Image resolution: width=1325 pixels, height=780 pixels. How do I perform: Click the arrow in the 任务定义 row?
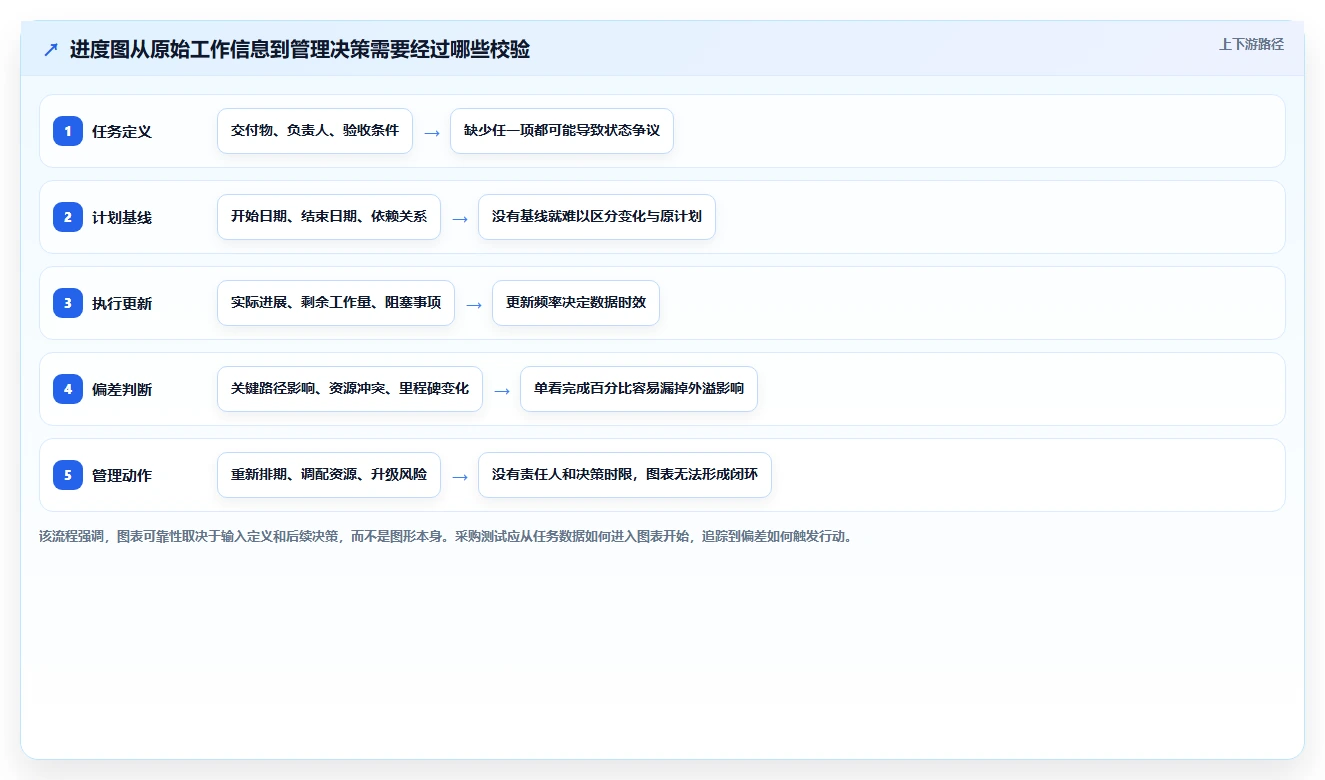click(x=432, y=132)
